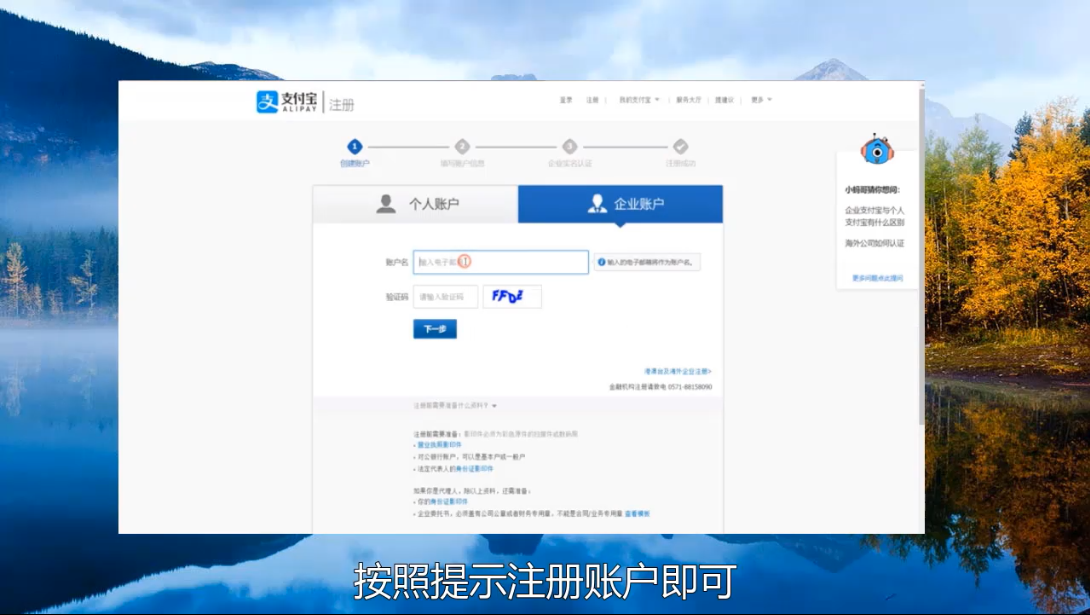Open the 更多 dropdown in top navigation

click(761, 100)
